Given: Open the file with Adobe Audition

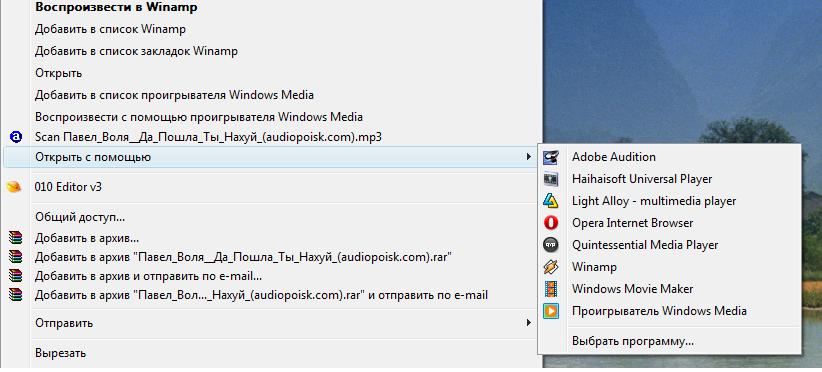Looking at the screenshot, I should (613, 157).
